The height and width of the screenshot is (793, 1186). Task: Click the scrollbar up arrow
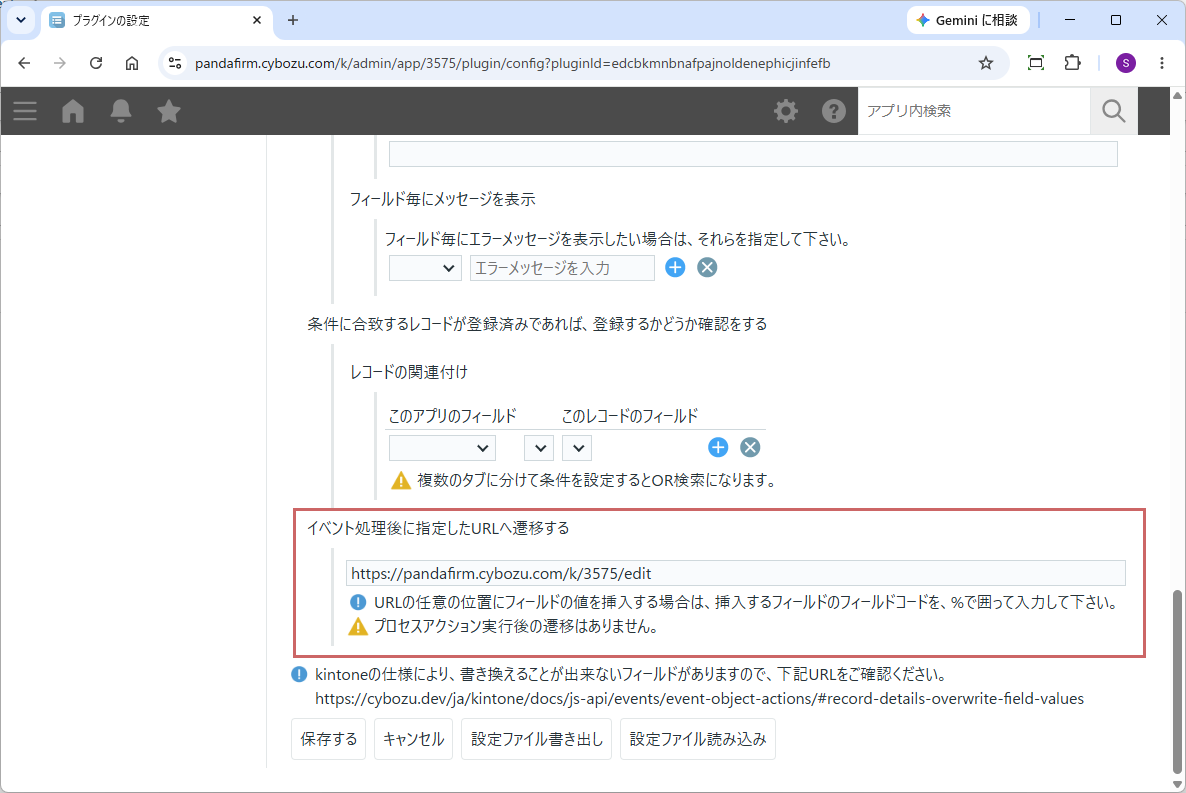pos(1177,95)
